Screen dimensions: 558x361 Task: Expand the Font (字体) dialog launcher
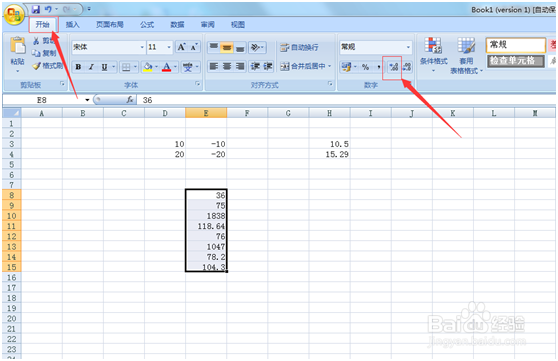pyautogui.click(x=197, y=84)
